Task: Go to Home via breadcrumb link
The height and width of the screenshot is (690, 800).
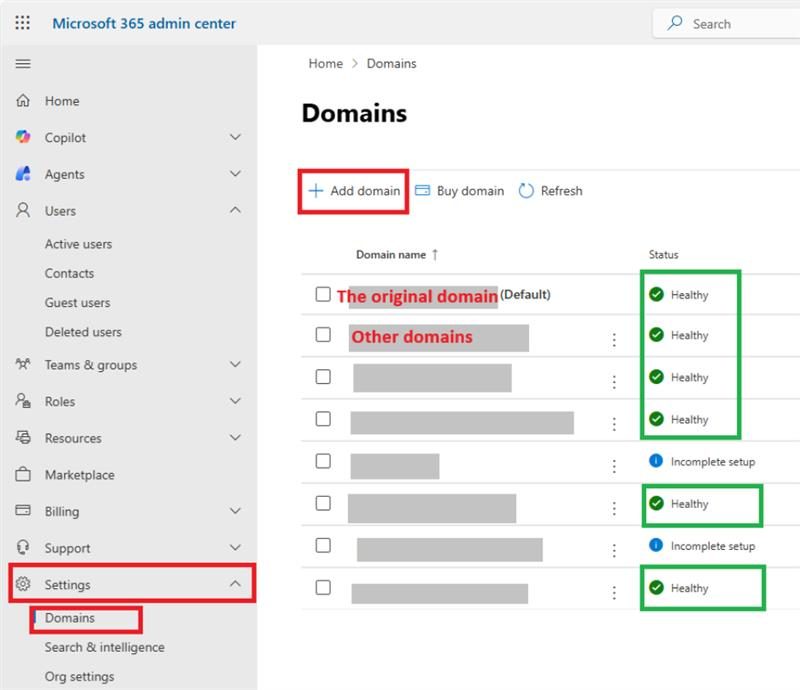Action: coord(326,63)
